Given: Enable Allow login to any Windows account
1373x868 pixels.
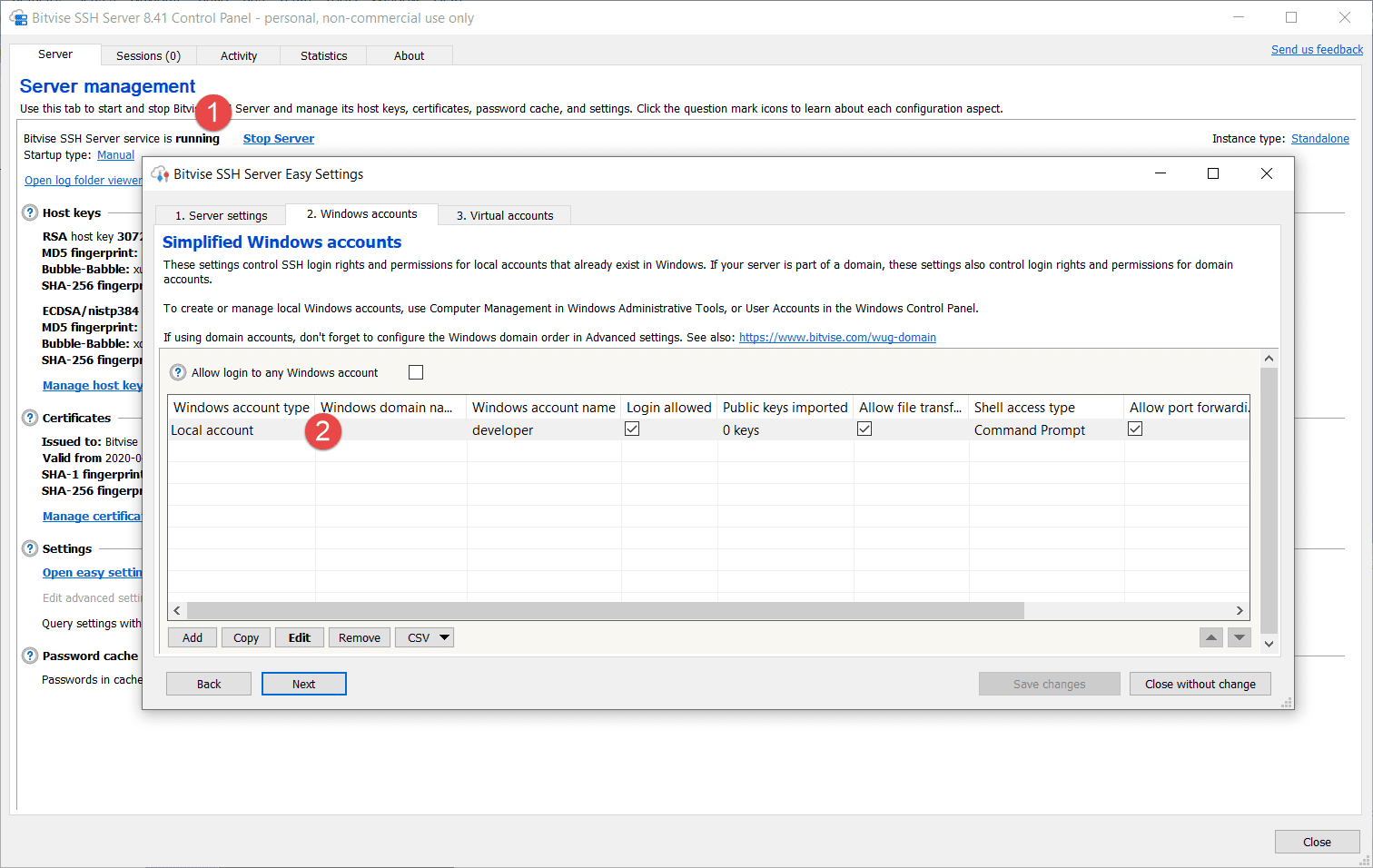Looking at the screenshot, I should click(416, 372).
